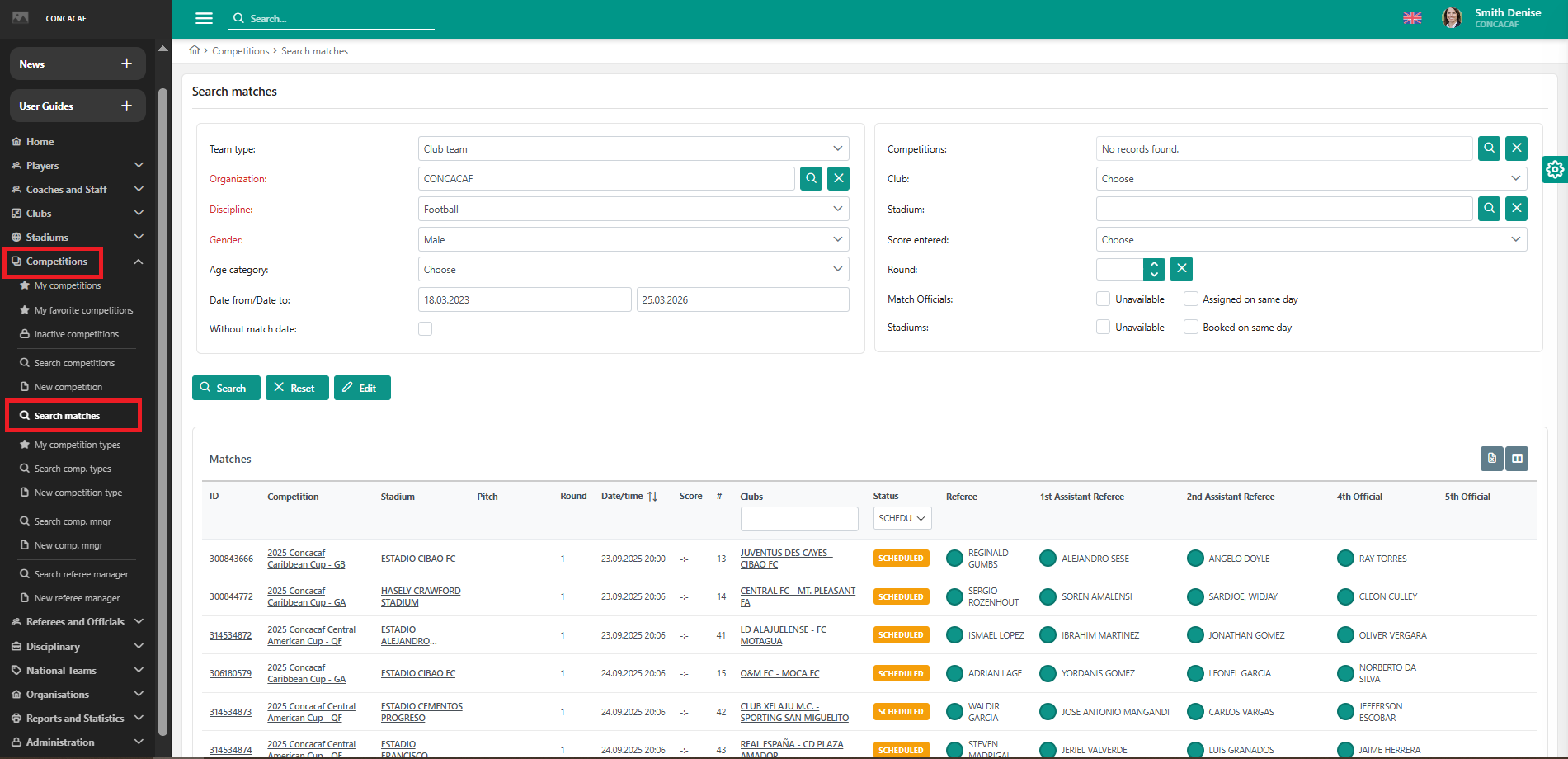Check Match Officials Unavailable checkbox
Image resolution: width=1568 pixels, height=759 pixels.
click(1103, 299)
